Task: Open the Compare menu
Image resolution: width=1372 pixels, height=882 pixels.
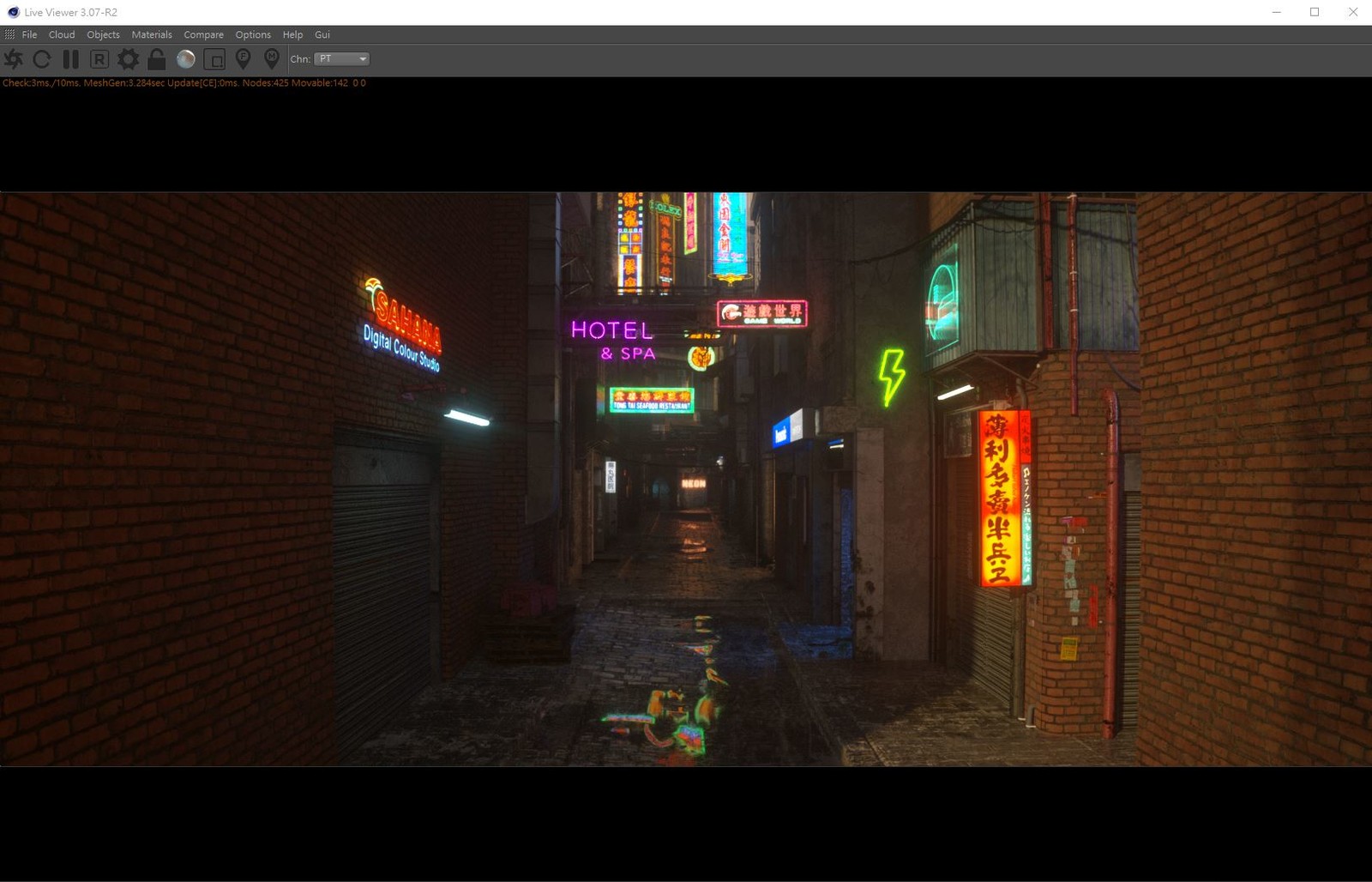Action: coord(203,35)
